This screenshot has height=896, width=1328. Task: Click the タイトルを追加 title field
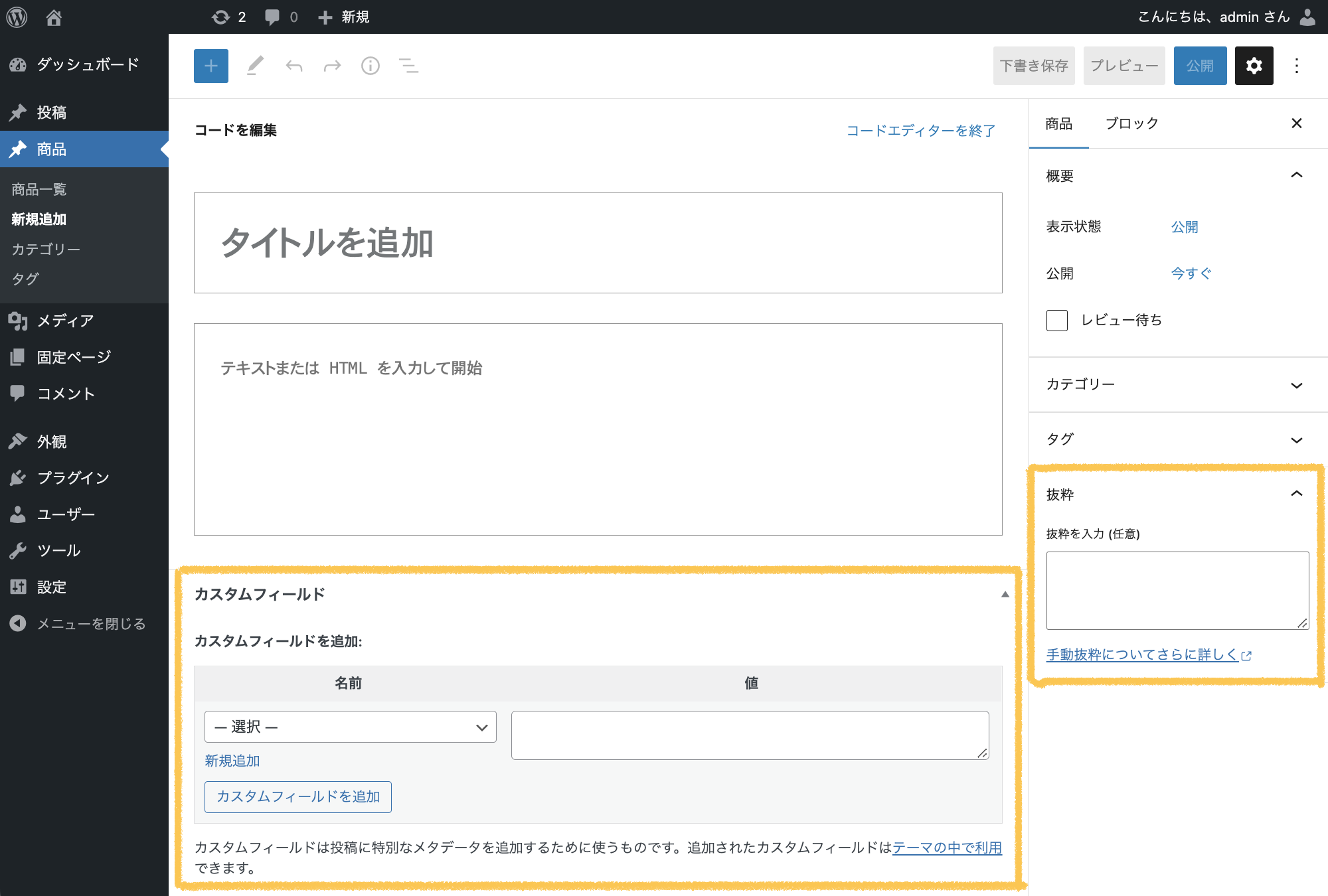(598, 243)
